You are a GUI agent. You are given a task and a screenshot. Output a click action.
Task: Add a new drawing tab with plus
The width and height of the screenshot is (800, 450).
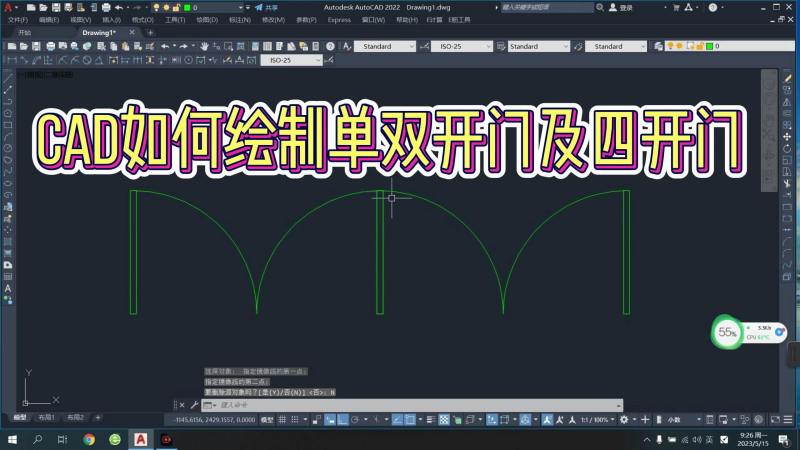coord(150,33)
